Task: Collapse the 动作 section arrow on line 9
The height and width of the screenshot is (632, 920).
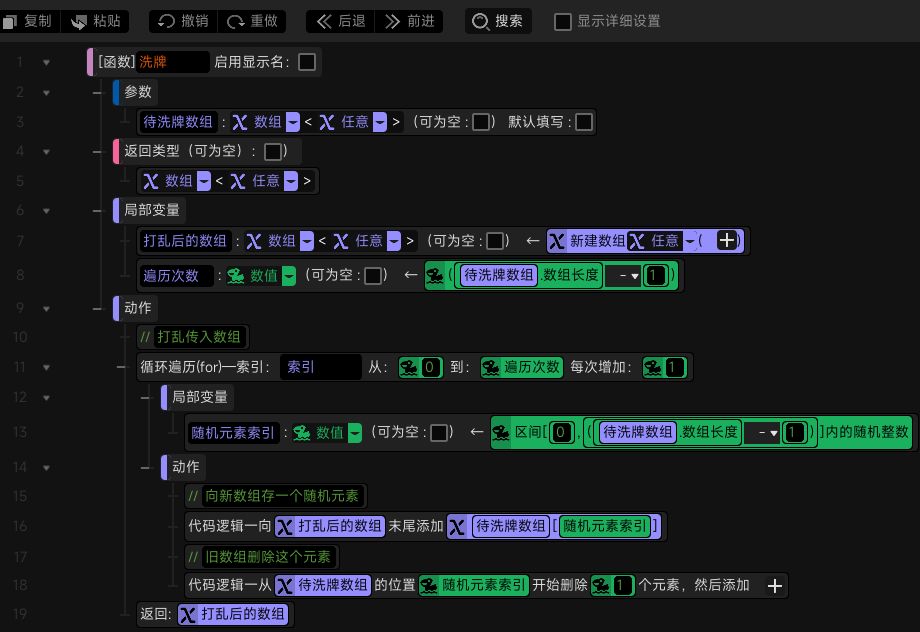Action: 46,309
